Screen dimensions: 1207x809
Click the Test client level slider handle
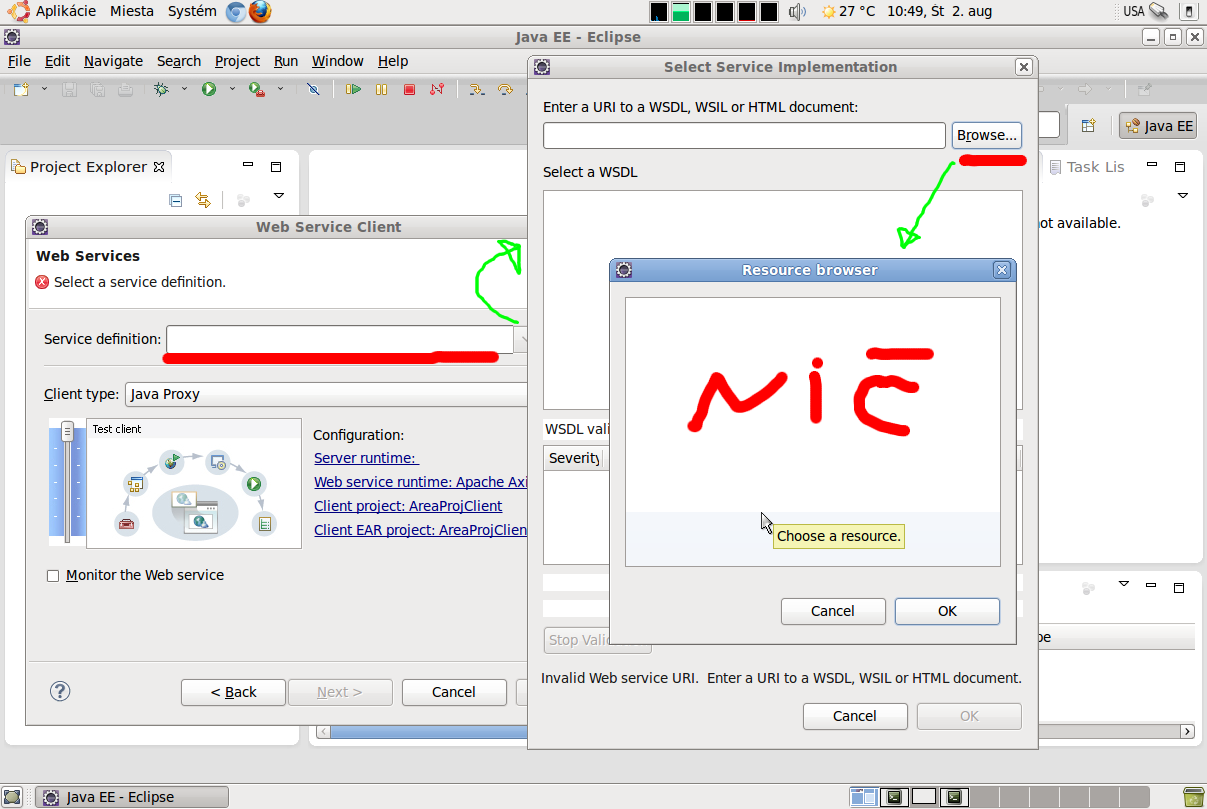tap(67, 431)
